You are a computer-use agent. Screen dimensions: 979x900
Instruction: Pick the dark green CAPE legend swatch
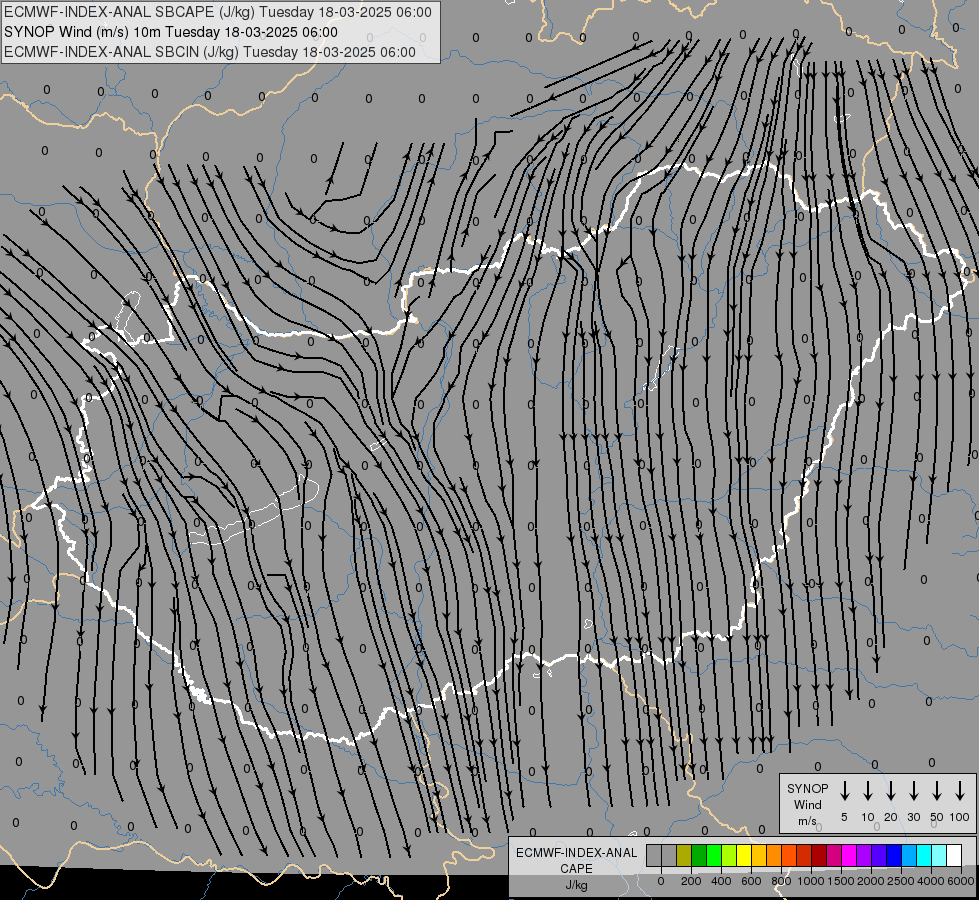699,855
